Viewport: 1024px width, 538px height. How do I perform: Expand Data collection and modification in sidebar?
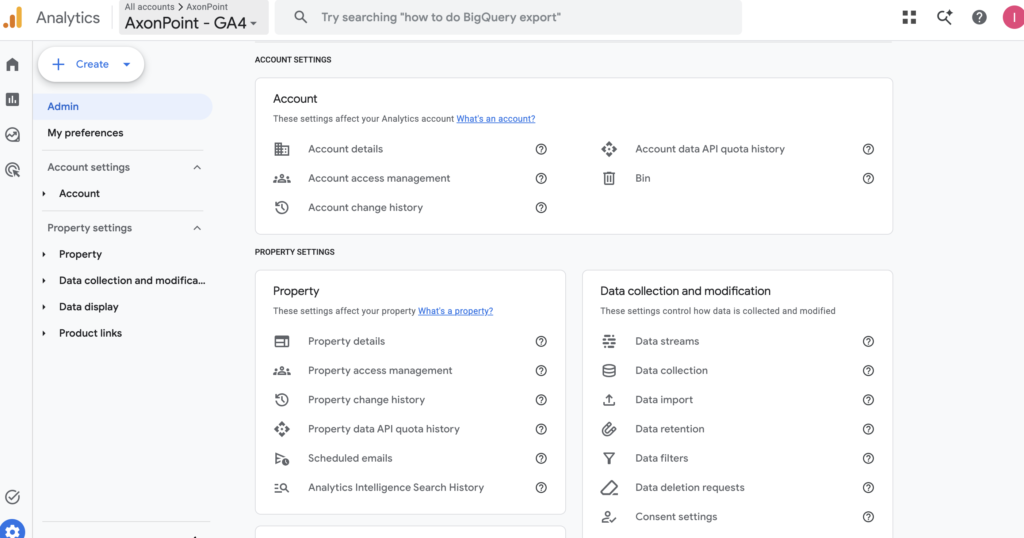coord(44,281)
